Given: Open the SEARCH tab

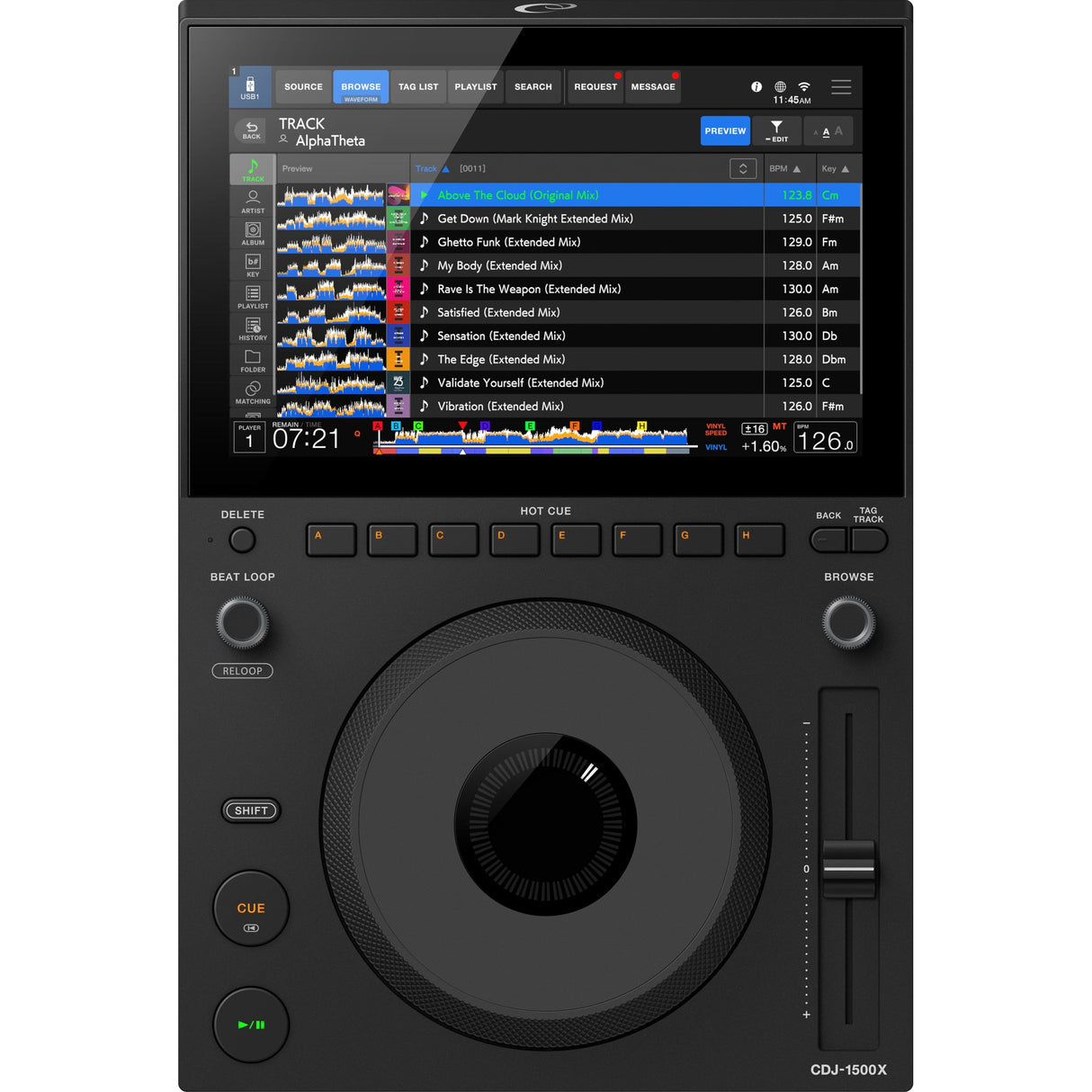Looking at the screenshot, I should tap(533, 87).
